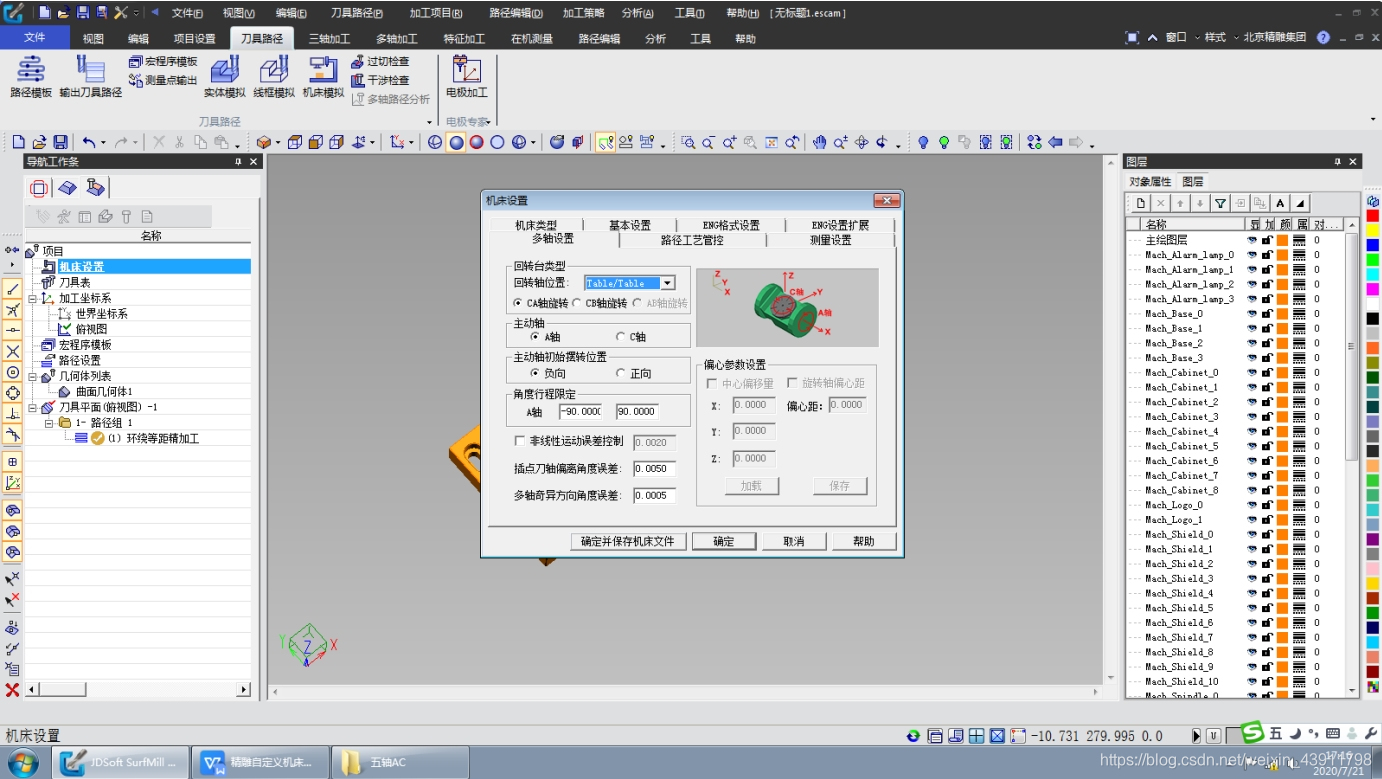This screenshot has height=779, width=1382.
Task: Collapse the 加工坐标系 tree node
Action: coord(32,298)
